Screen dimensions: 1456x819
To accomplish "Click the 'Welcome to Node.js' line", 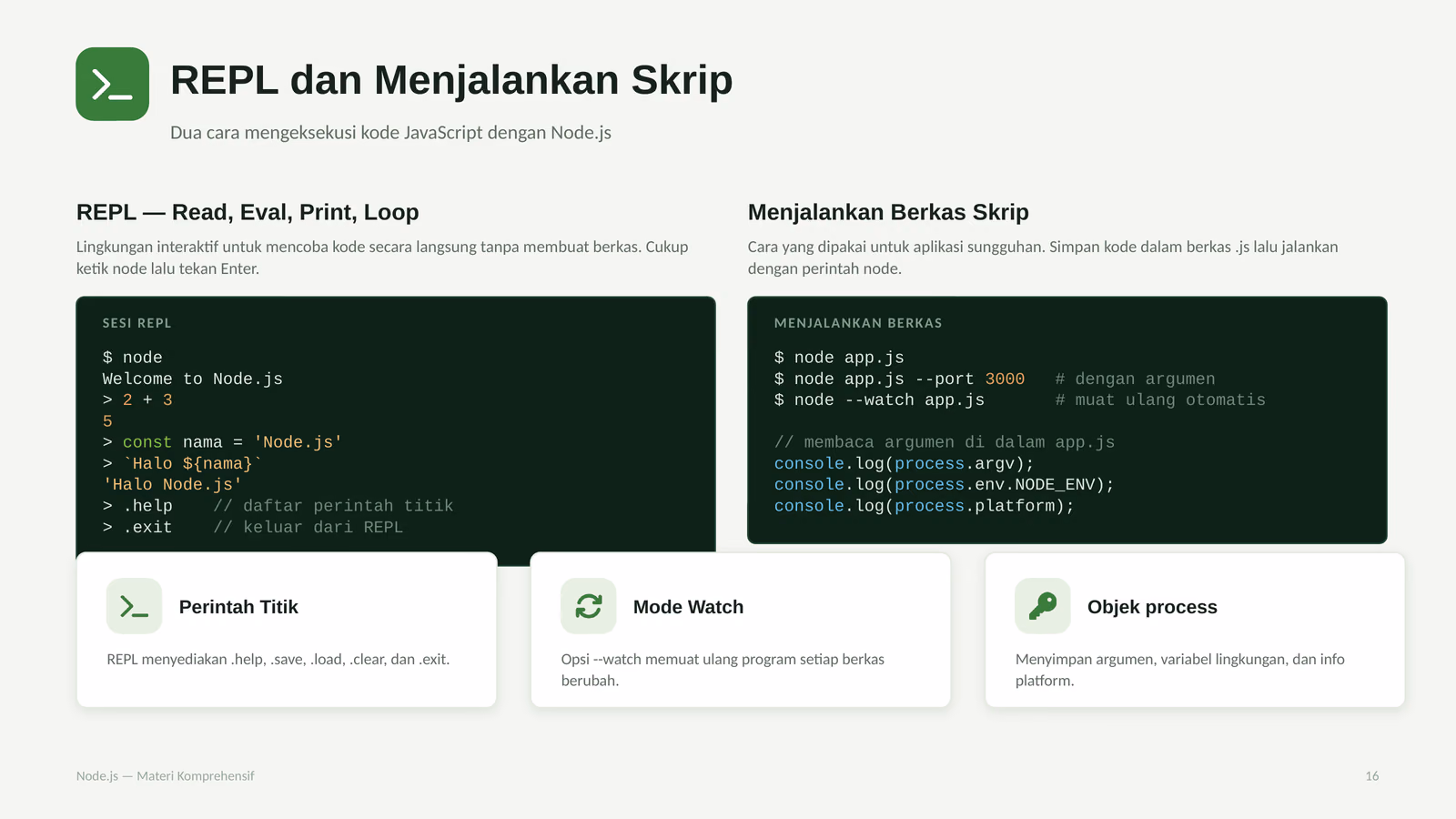I will [x=193, y=379].
